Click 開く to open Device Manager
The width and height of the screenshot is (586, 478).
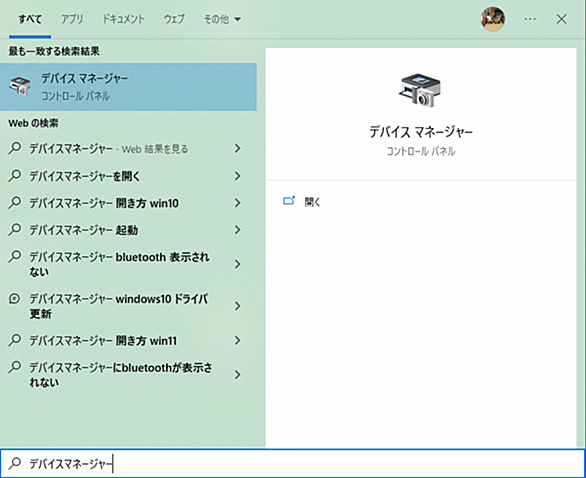coord(312,202)
